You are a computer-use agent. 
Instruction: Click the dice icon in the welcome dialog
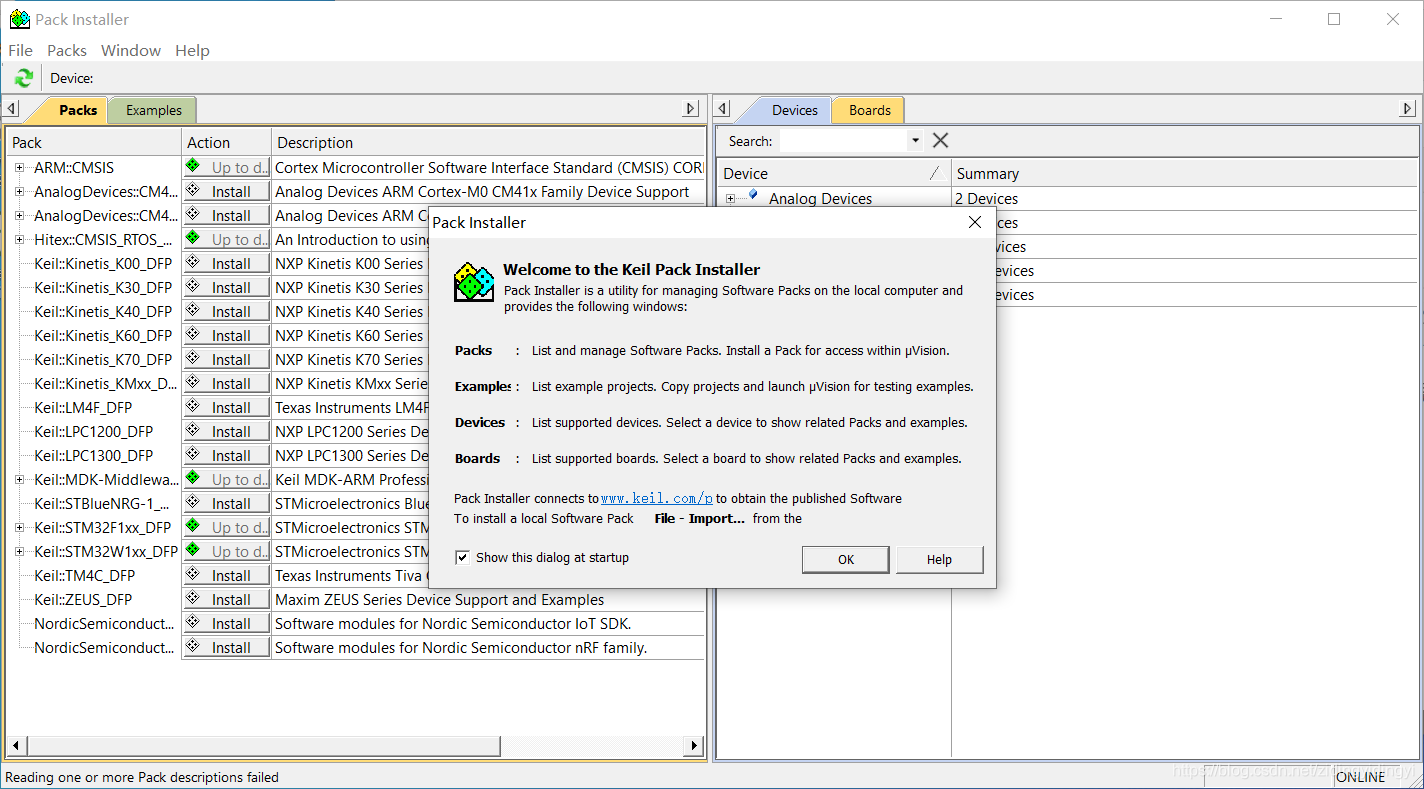[474, 282]
